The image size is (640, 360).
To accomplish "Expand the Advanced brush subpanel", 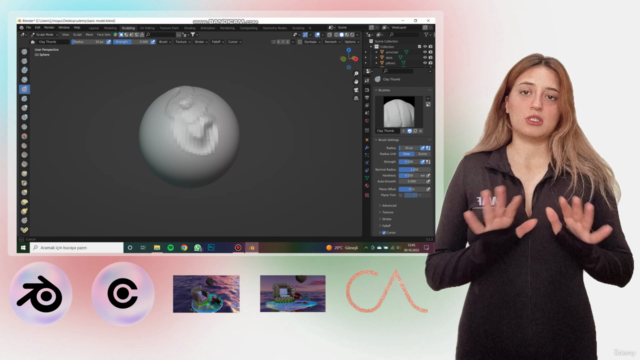I will [388, 206].
